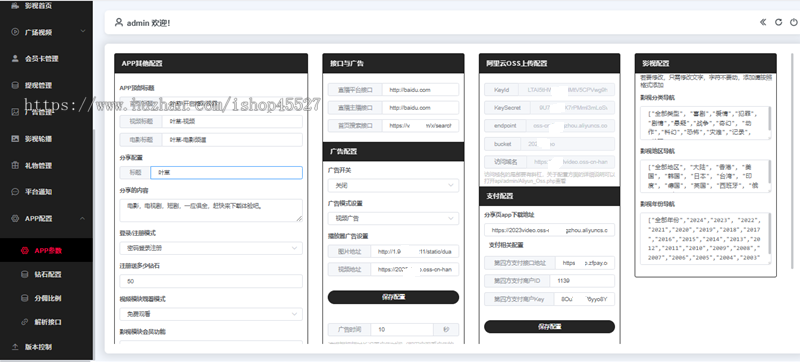Viewport: 800px width, 362px height.
Task: Click the 图片地址 input field
Action: (415, 251)
